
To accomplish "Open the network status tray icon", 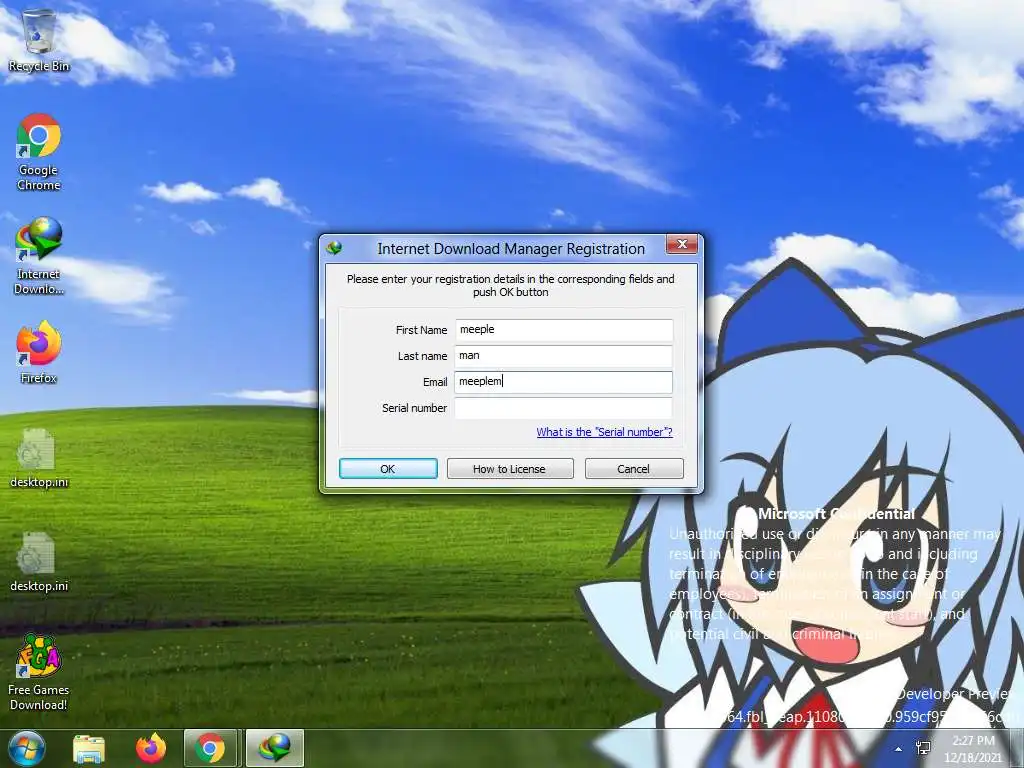I will click(923, 748).
